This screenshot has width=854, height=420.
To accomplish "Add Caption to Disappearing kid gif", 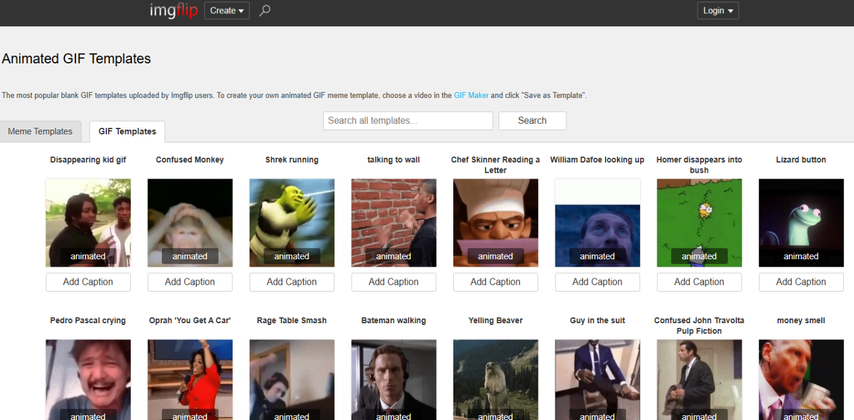I will 88,282.
